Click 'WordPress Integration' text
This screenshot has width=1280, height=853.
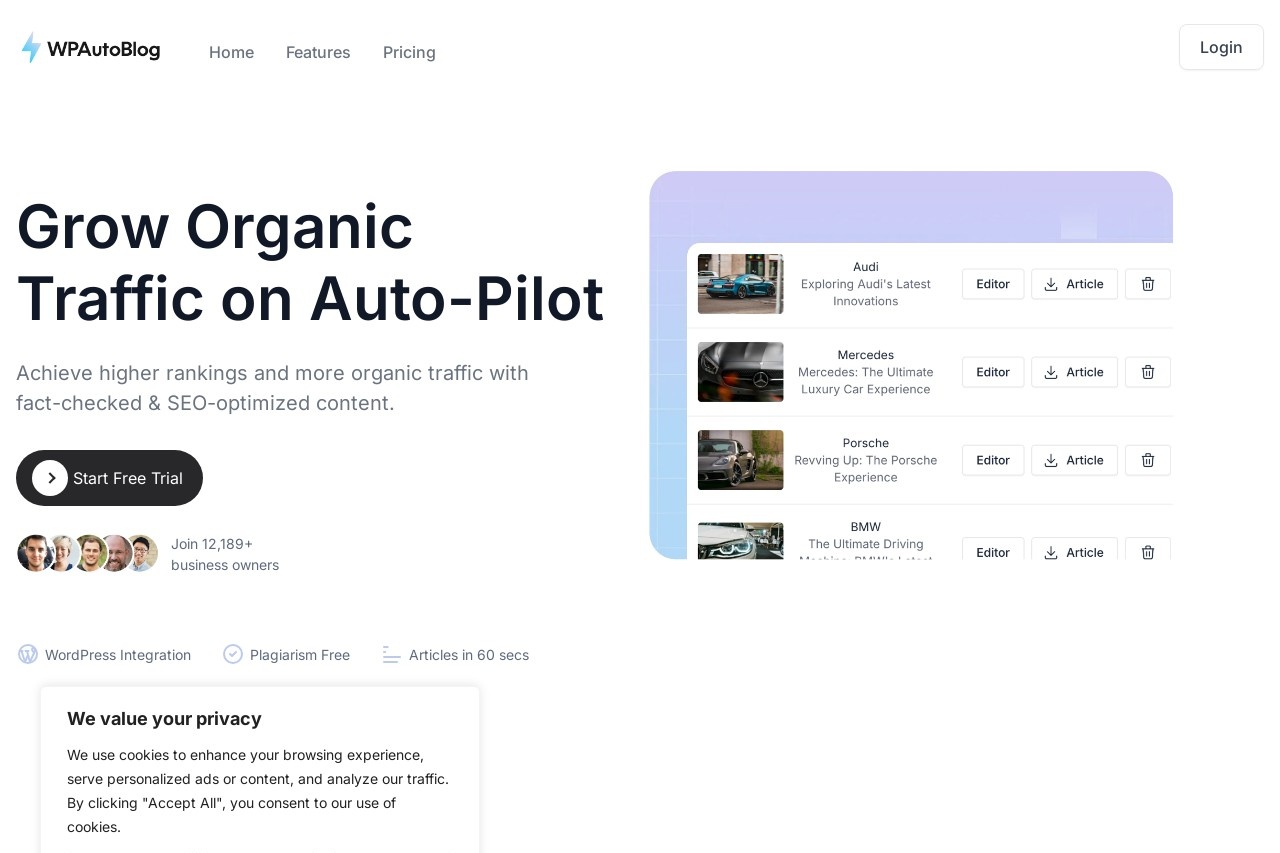coord(118,655)
